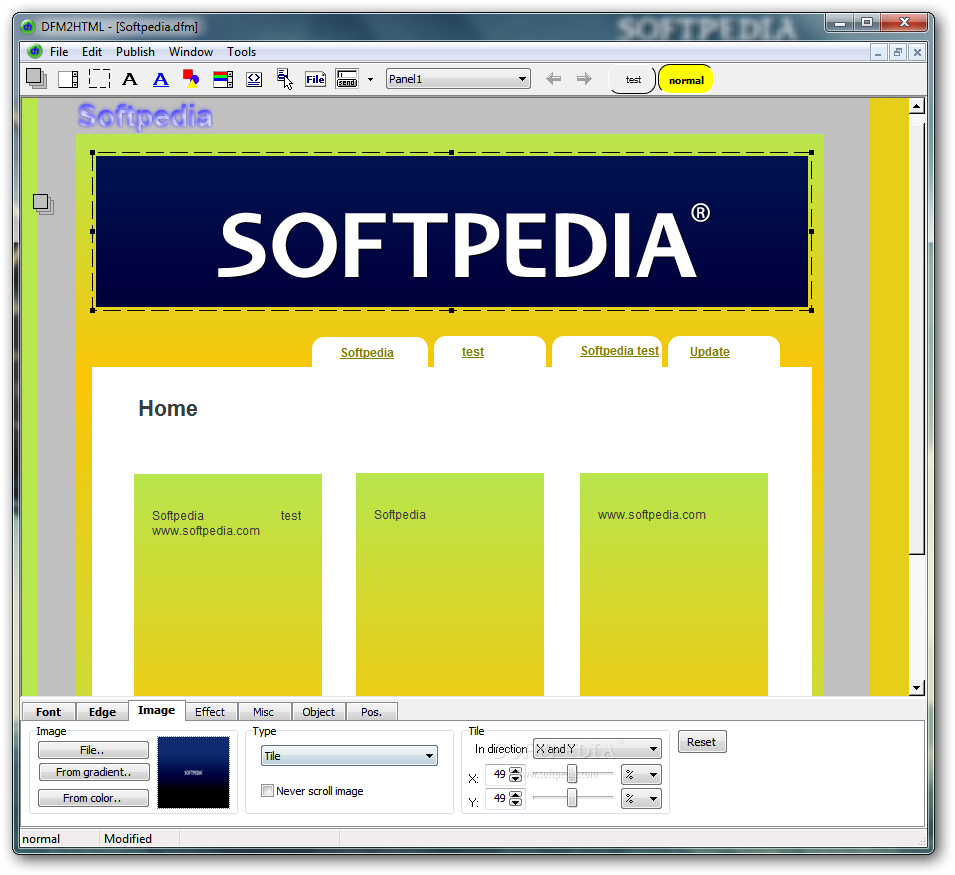Click the purple Softpedia title text
Image resolution: width=955 pixels, height=875 pixels.
pos(145,116)
